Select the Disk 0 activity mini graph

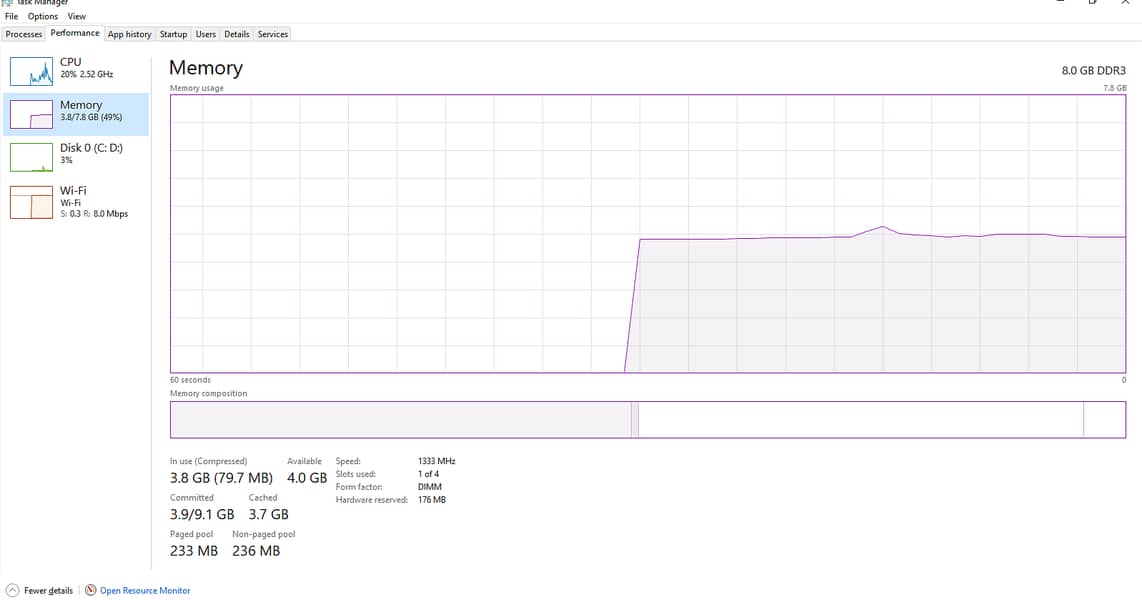31,157
